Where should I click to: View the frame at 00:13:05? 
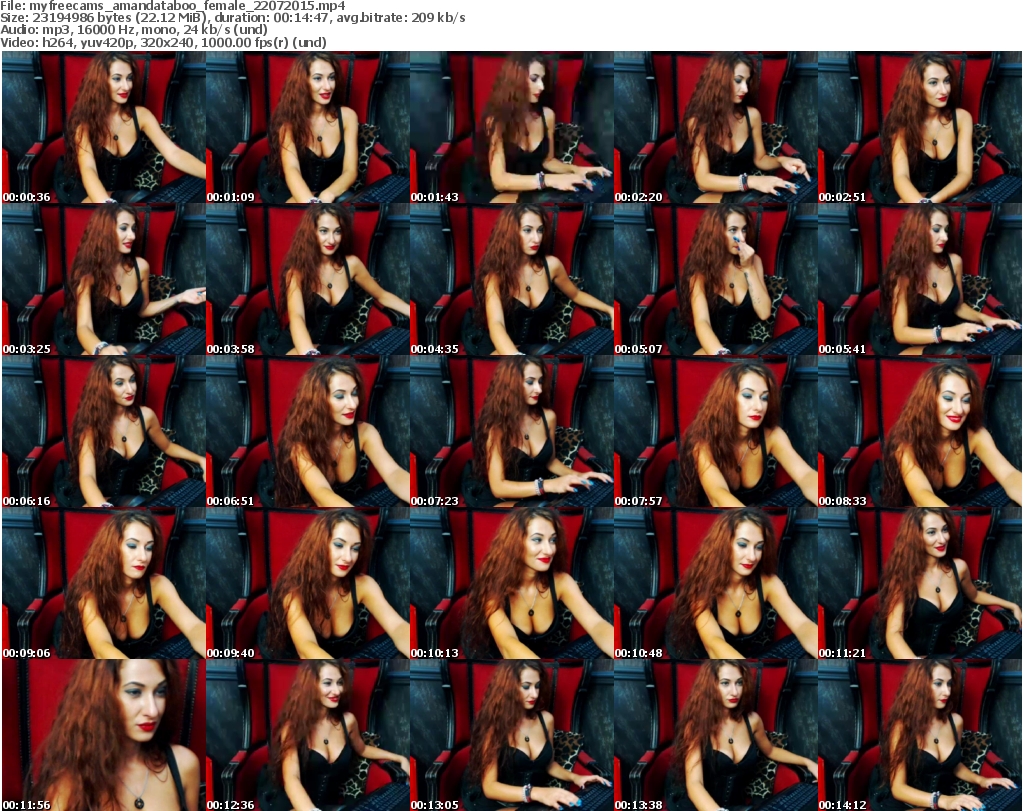click(x=511, y=735)
